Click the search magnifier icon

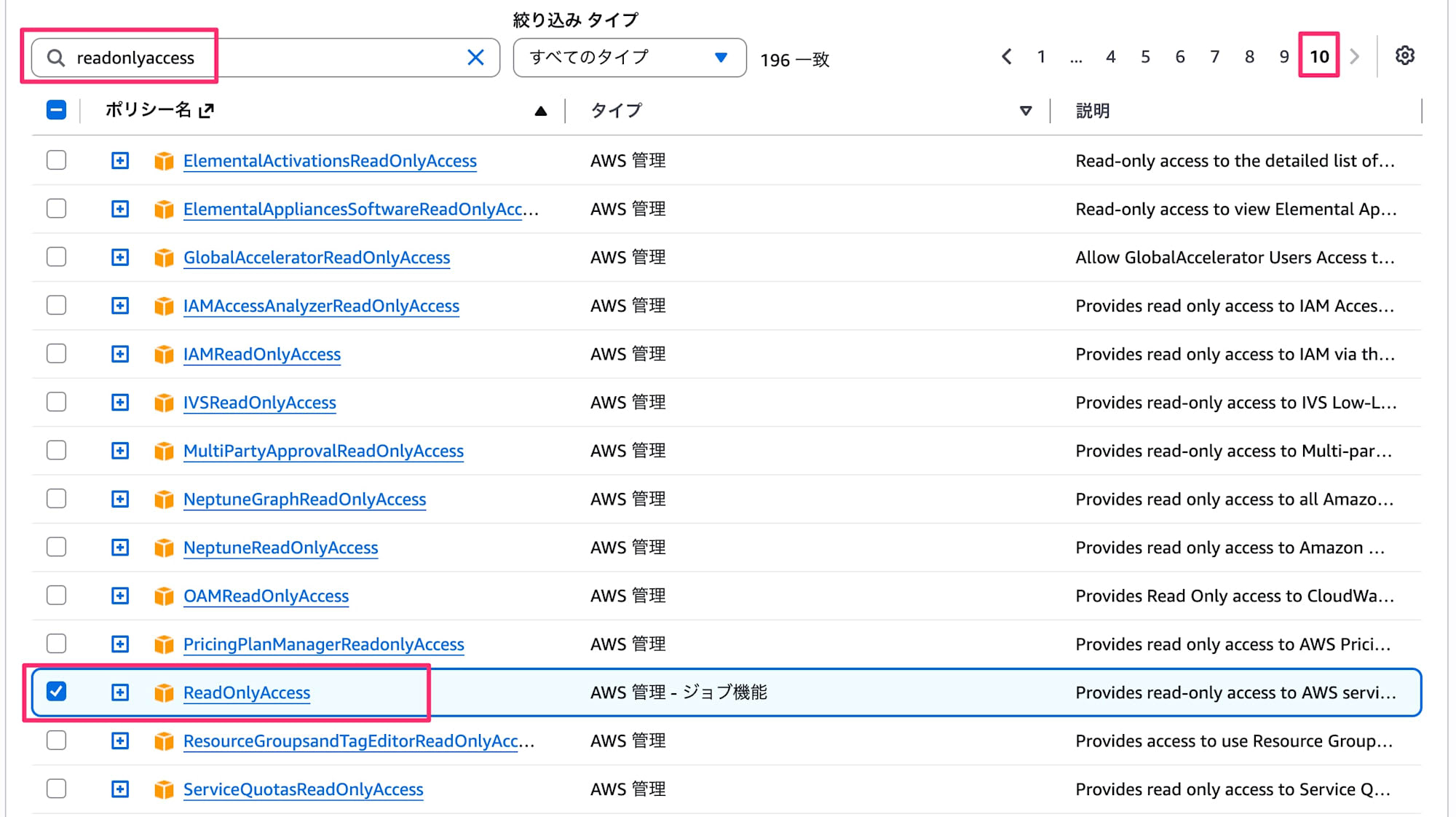pos(56,58)
